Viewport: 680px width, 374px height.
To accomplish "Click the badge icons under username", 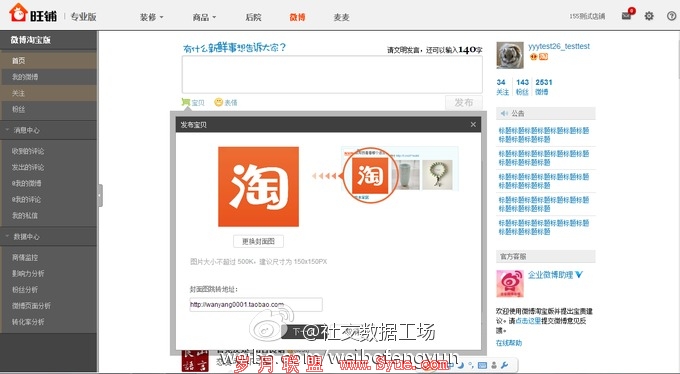I will [x=539, y=57].
